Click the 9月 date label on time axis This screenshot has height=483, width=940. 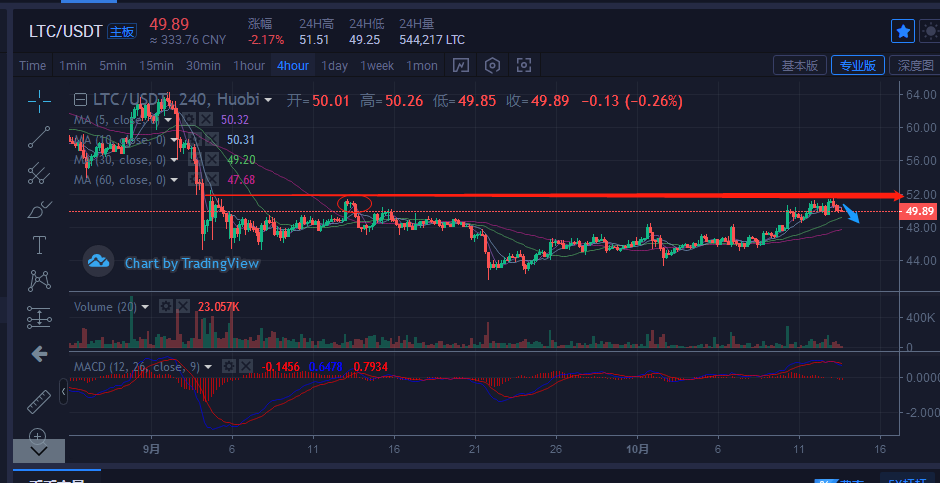pyautogui.click(x=152, y=448)
